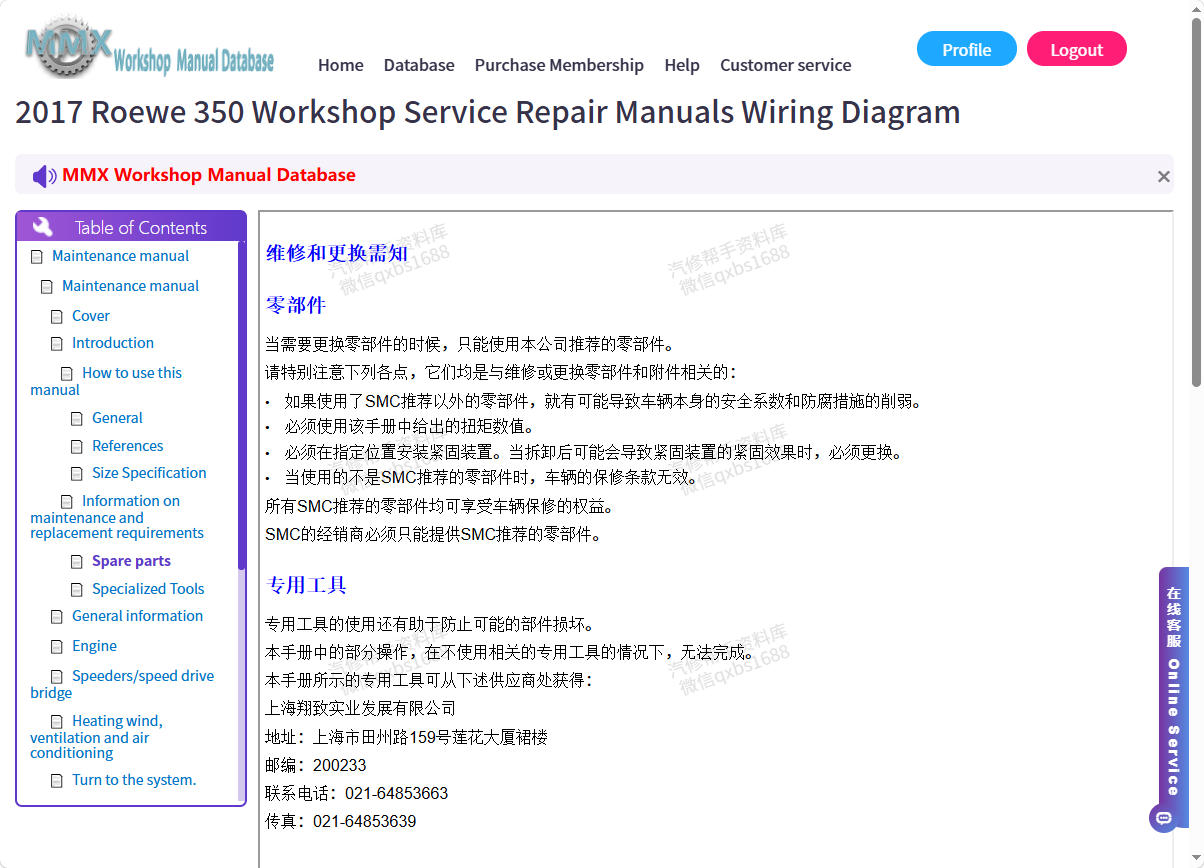This screenshot has height=868, width=1204.
Task: Click the 专用工具 heading
Action: (307, 585)
